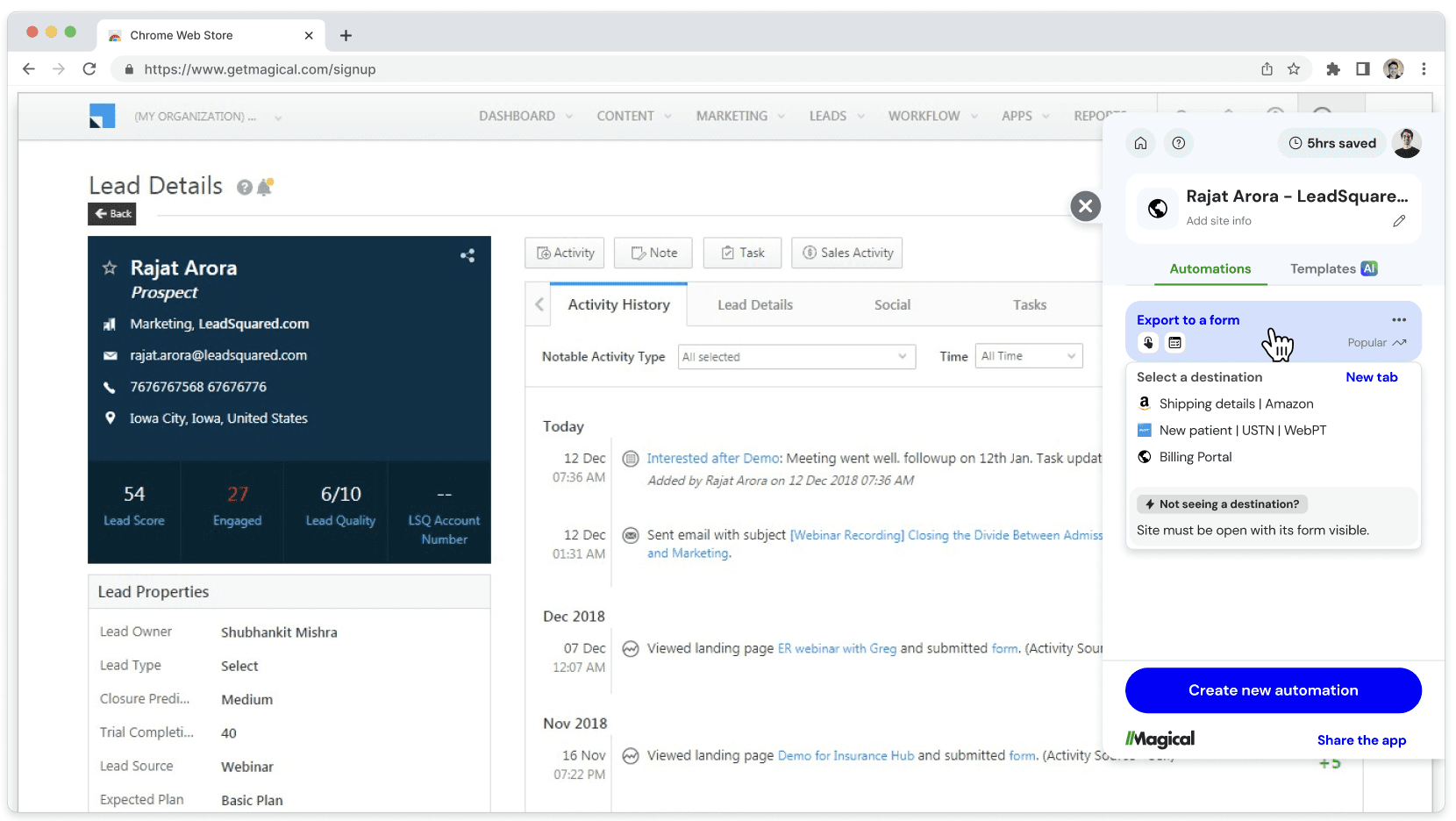Image resolution: width=1456 pixels, height=821 pixels.
Task: Click the email activity icon for webinar recording entry
Action: [630, 535]
